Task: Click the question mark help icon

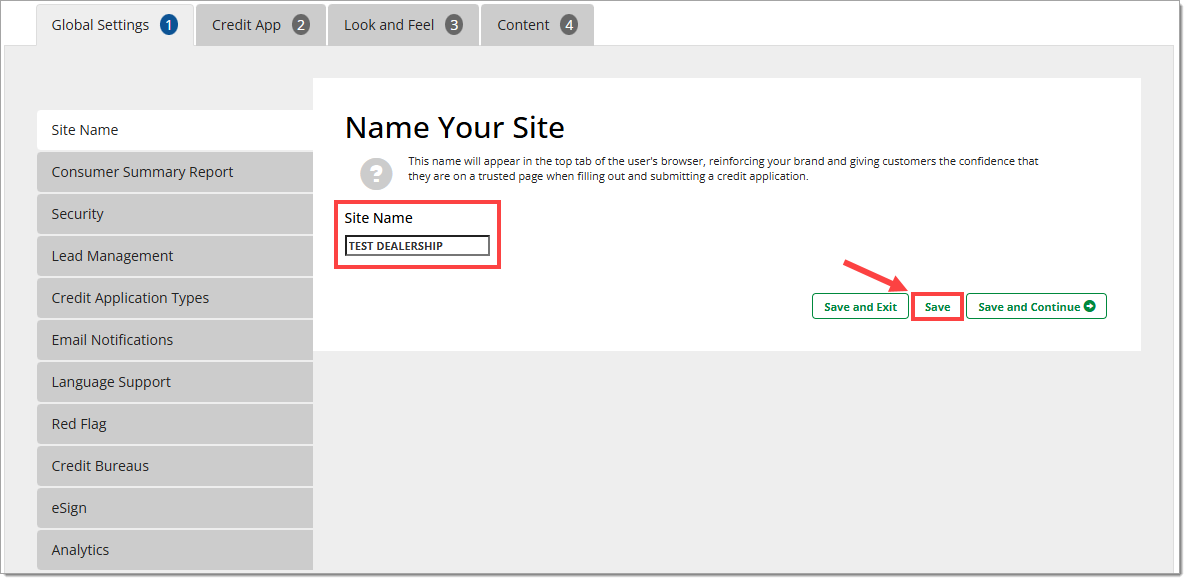Action: coord(376,173)
